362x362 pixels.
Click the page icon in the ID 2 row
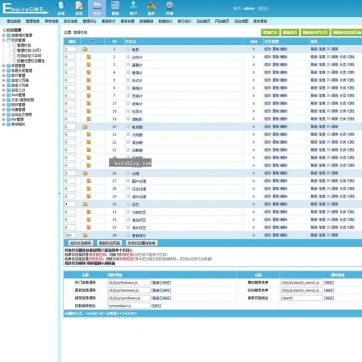[89, 57]
